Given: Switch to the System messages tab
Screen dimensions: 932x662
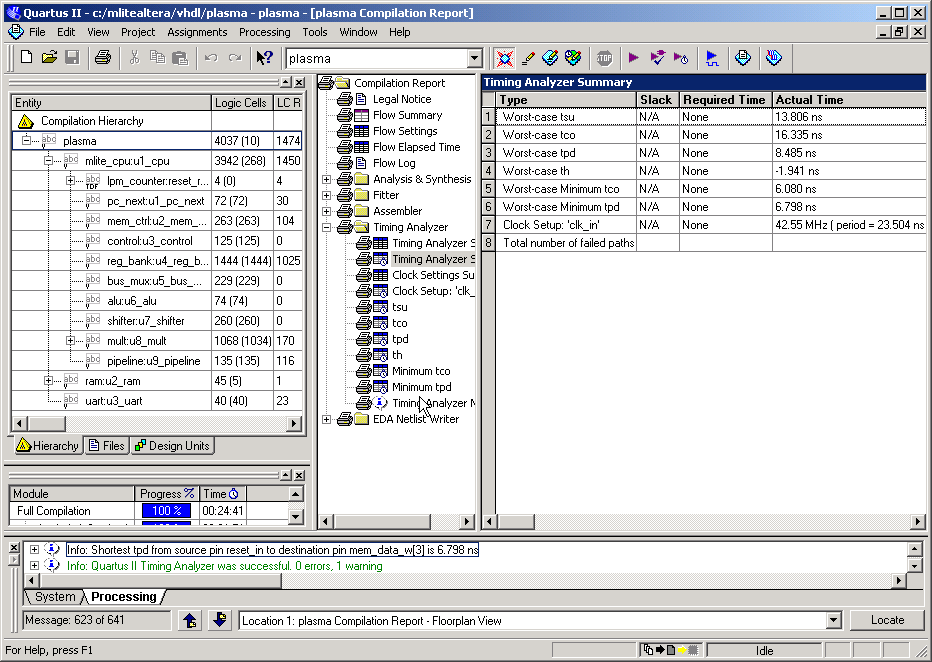Looking at the screenshot, I should click(x=55, y=597).
